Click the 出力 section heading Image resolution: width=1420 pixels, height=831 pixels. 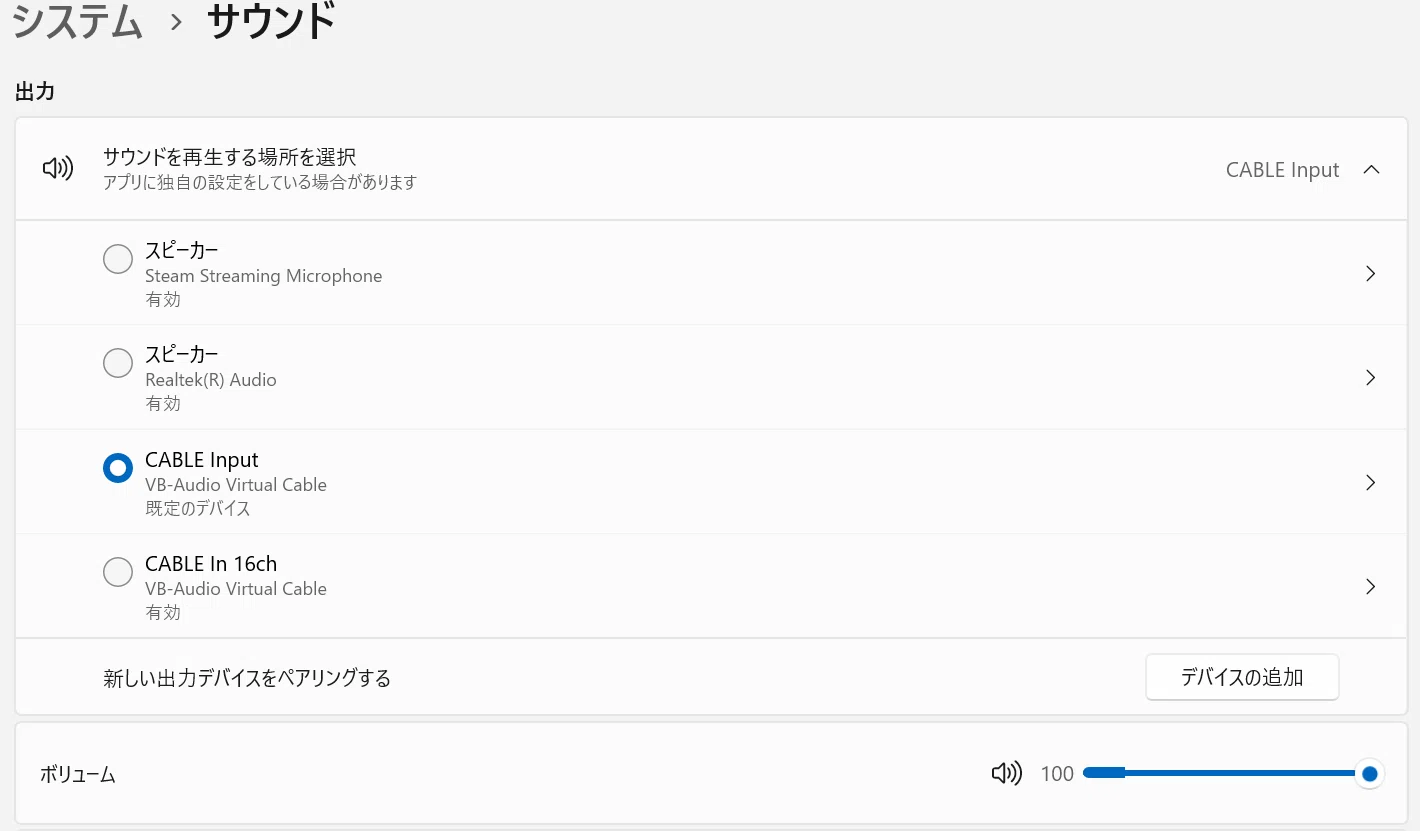pos(35,92)
